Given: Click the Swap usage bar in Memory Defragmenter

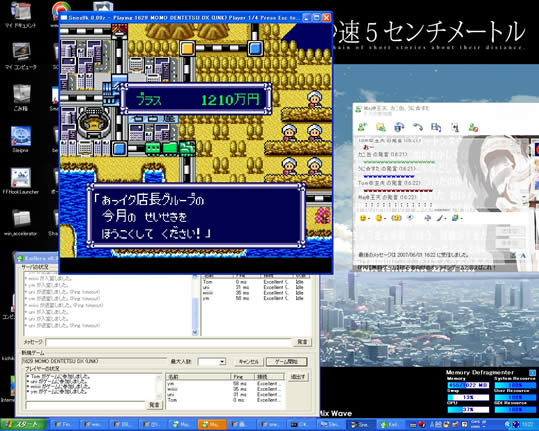Looking at the screenshot, I should [468, 397].
